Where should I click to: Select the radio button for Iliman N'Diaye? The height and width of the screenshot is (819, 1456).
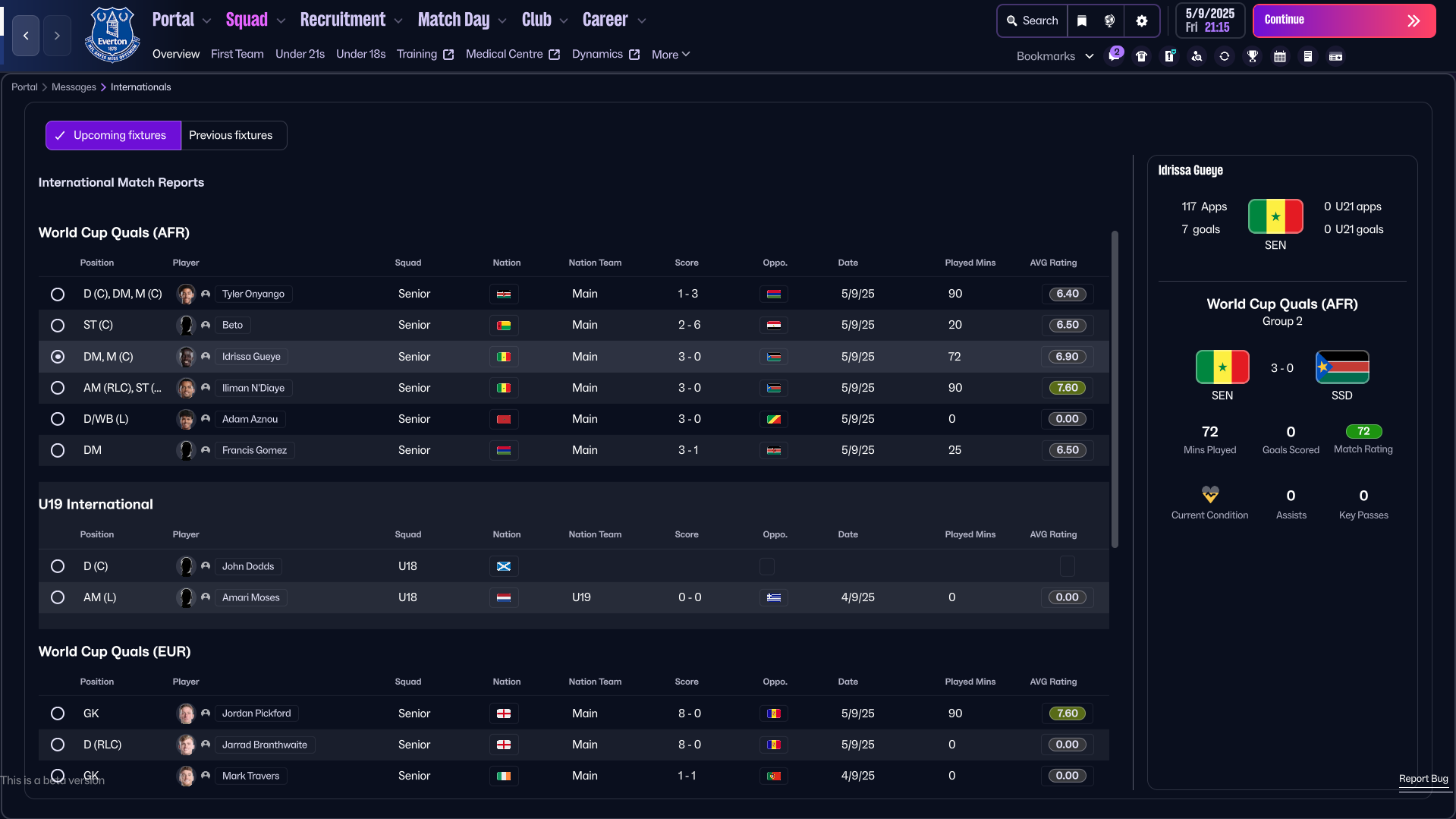click(58, 388)
